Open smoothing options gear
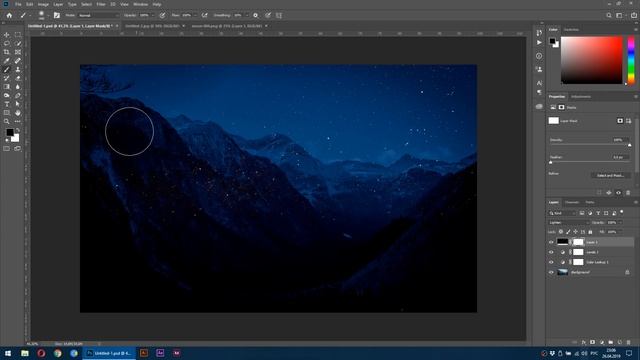The width and height of the screenshot is (640, 360). 256,16
